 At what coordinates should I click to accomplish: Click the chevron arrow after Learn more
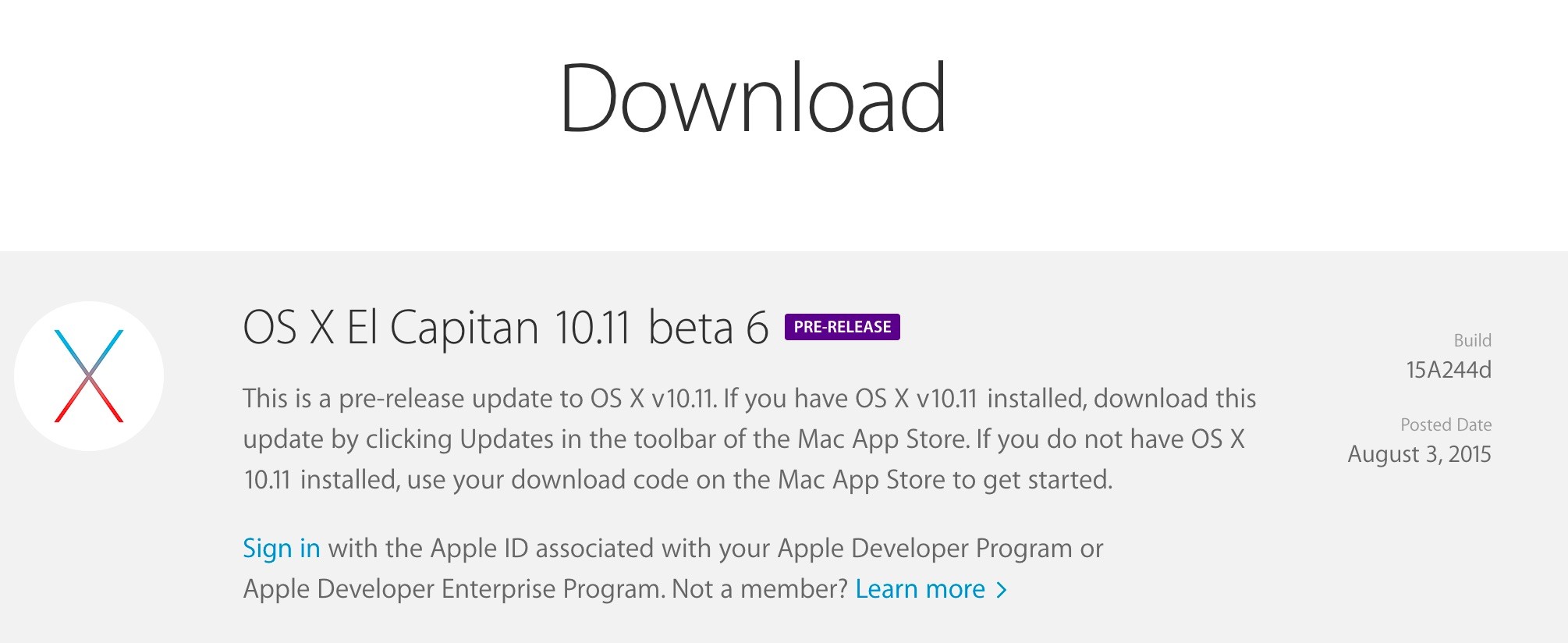1002,590
